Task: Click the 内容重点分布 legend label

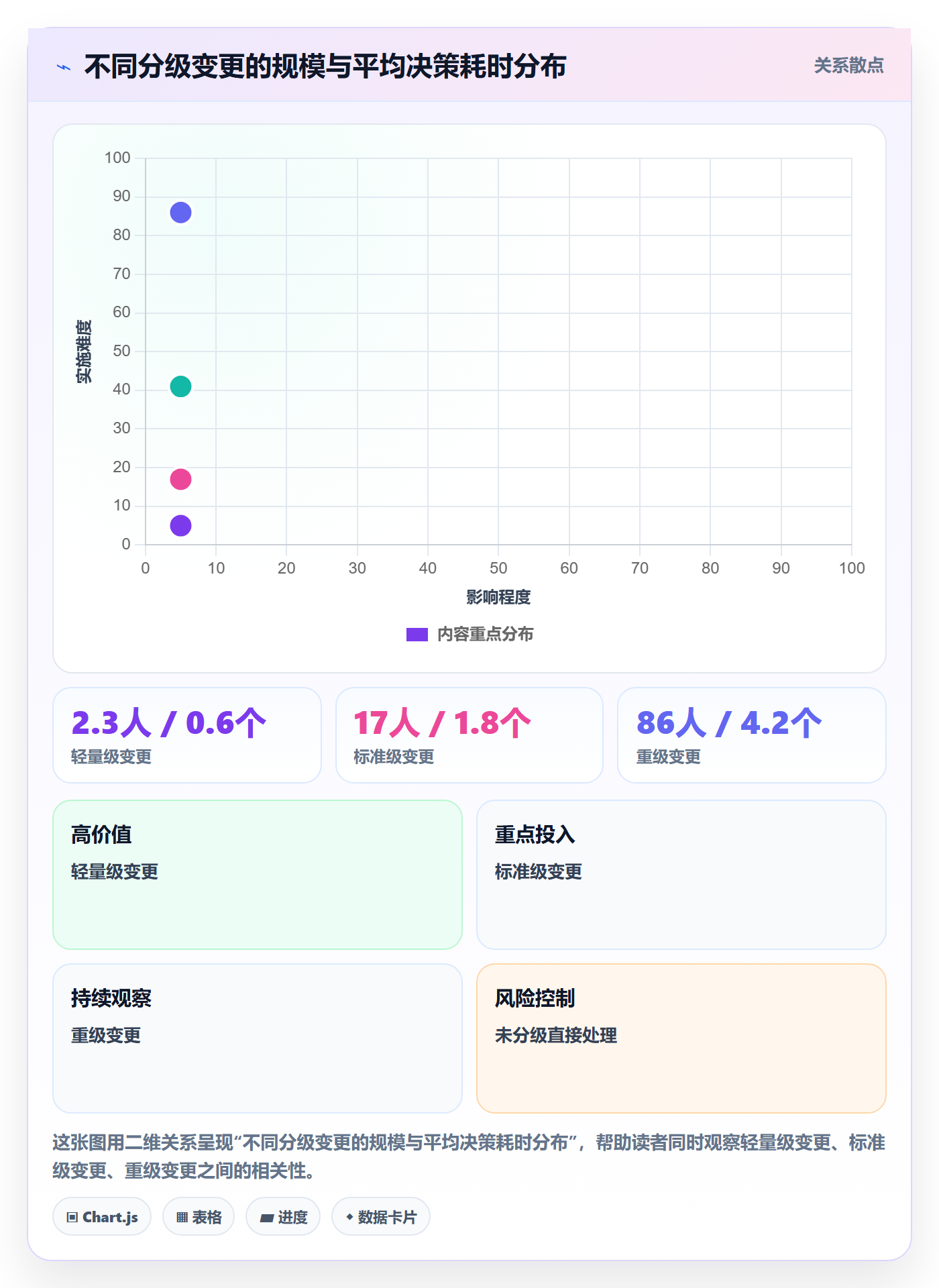Action: [x=485, y=635]
